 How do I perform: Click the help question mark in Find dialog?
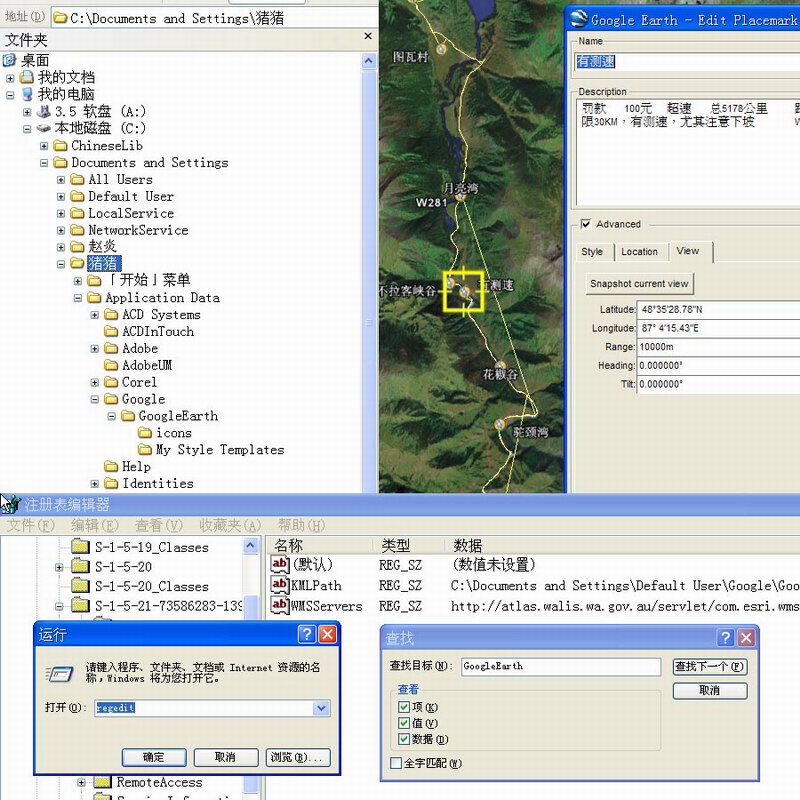tap(725, 637)
